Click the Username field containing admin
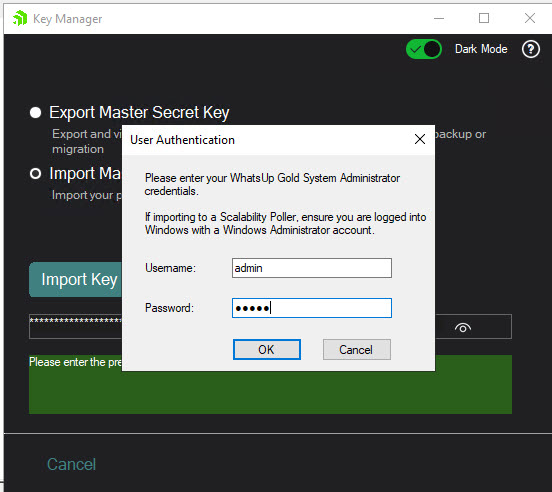Viewport: 552px width, 492px height. [312, 268]
